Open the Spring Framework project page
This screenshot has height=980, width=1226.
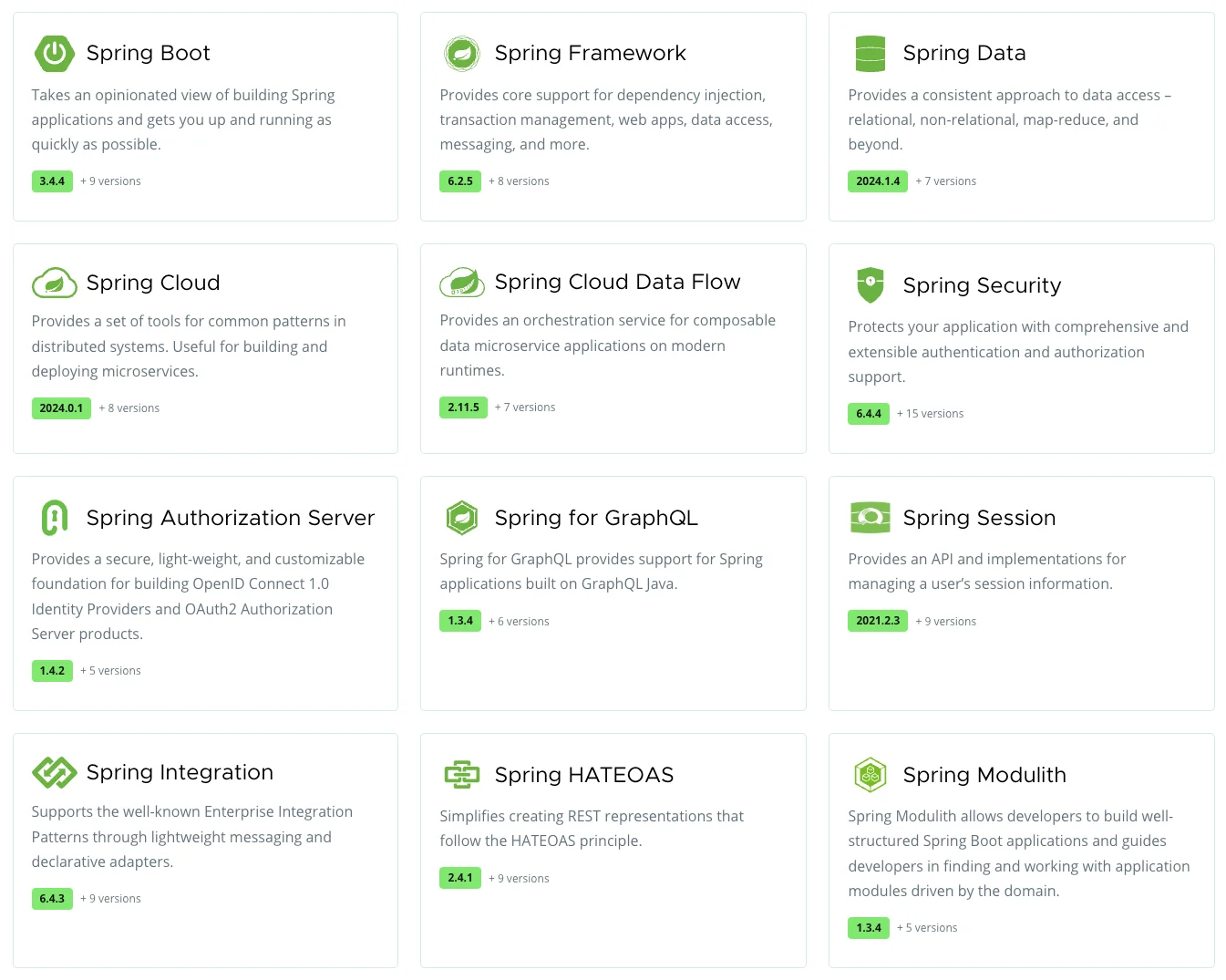click(590, 53)
